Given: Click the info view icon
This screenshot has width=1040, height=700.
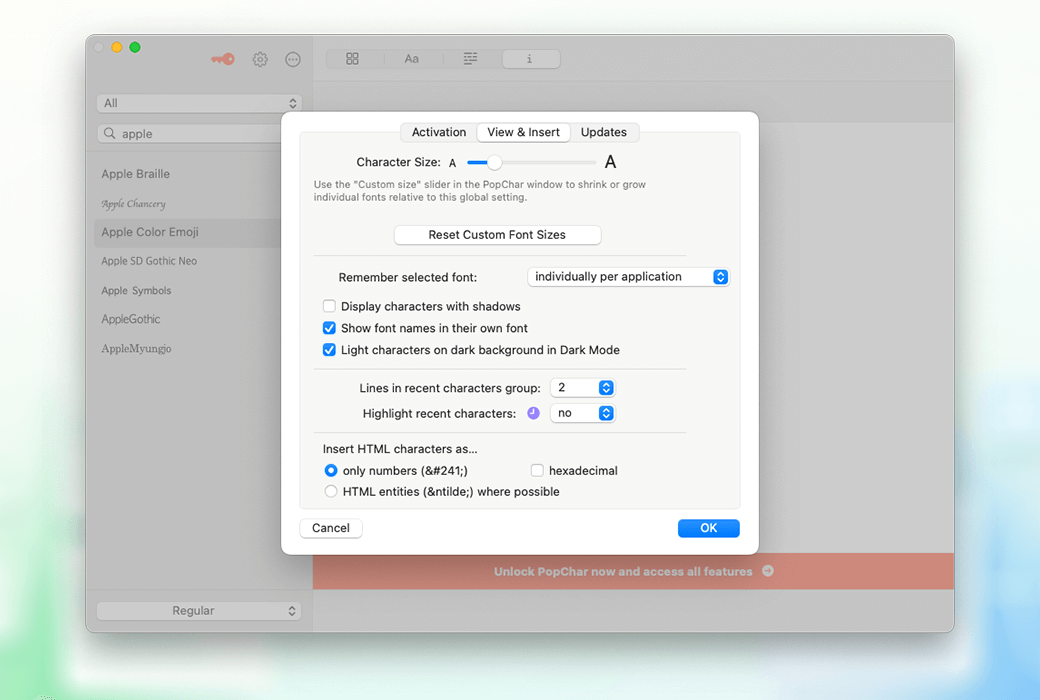Looking at the screenshot, I should point(529,59).
